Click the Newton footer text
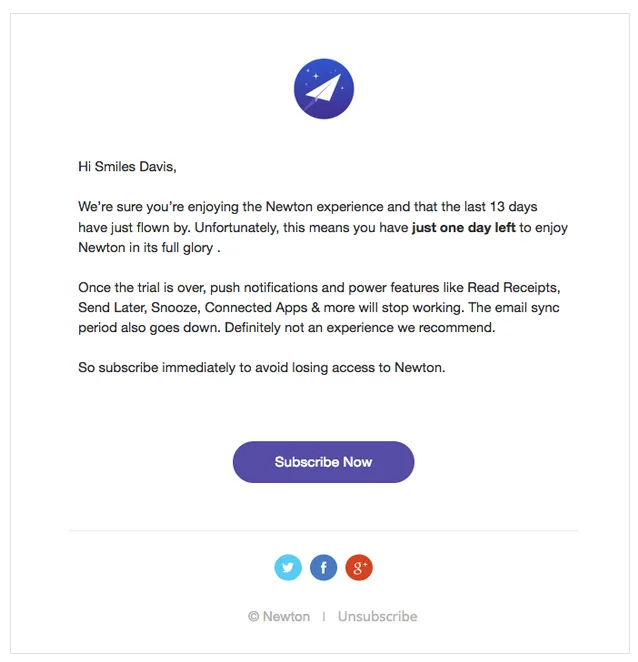This screenshot has height=662, width=638. pyautogui.click(x=286, y=616)
